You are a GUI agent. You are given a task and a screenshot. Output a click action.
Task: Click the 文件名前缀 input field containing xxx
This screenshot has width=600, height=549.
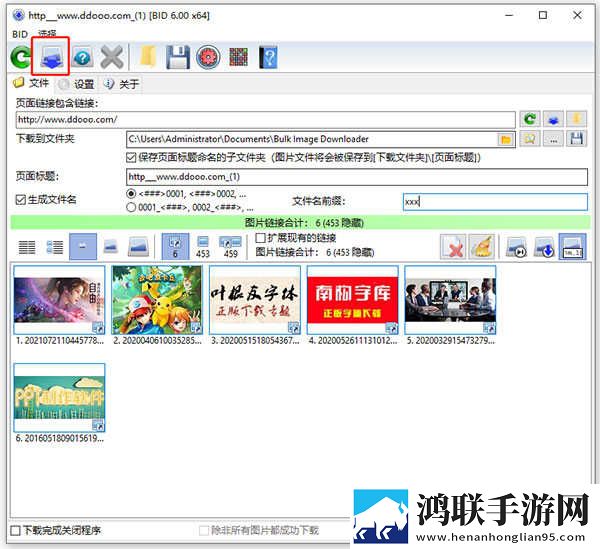(495, 202)
